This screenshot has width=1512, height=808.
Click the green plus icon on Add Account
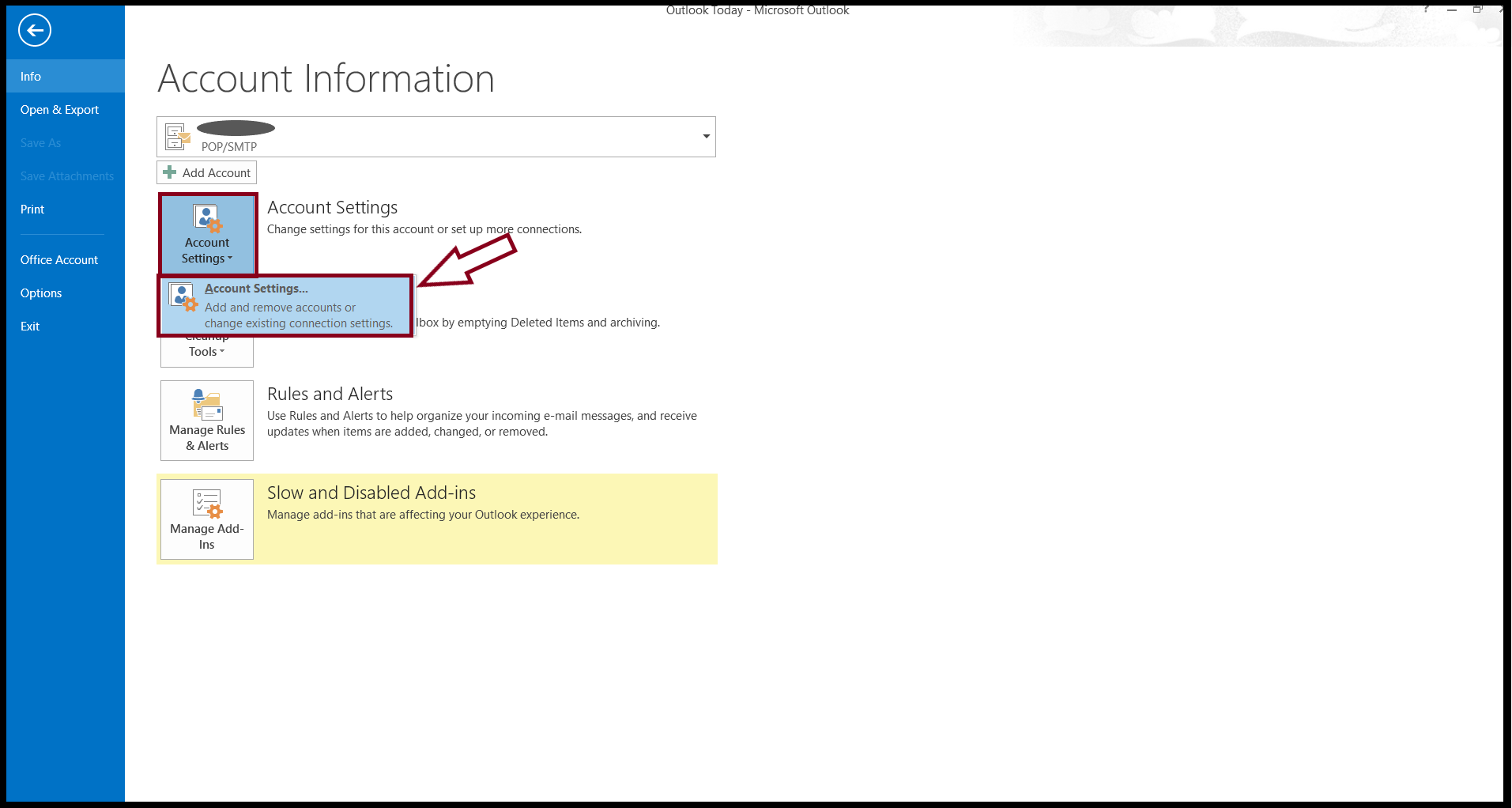pyautogui.click(x=169, y=172)
